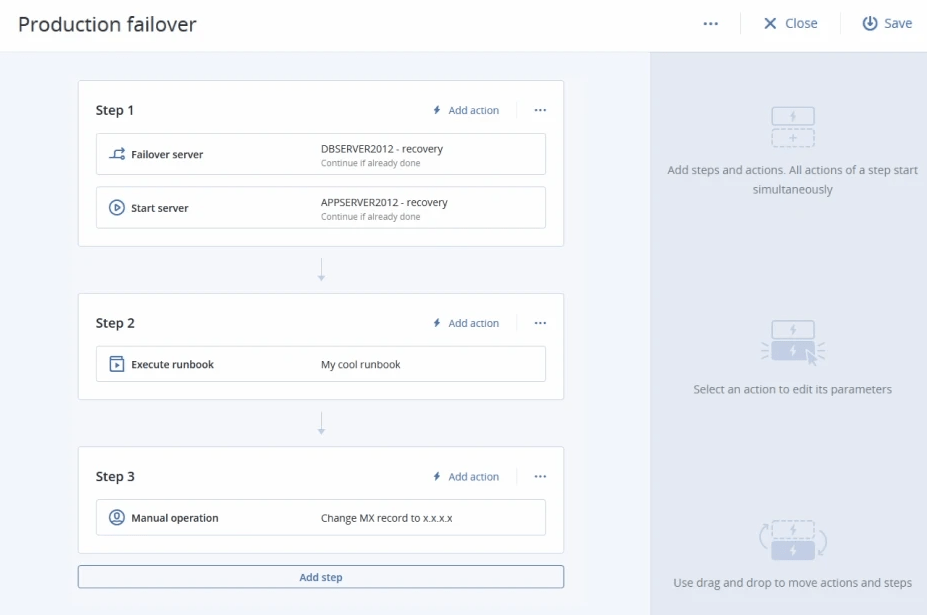Click the Production failover title
Viewport: 927px width, 615px height.
(x=107, y=24)
